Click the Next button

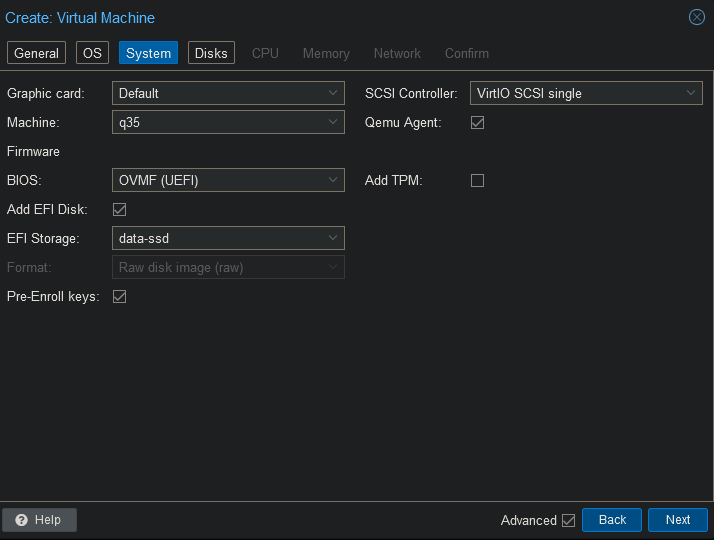point(678,520)
